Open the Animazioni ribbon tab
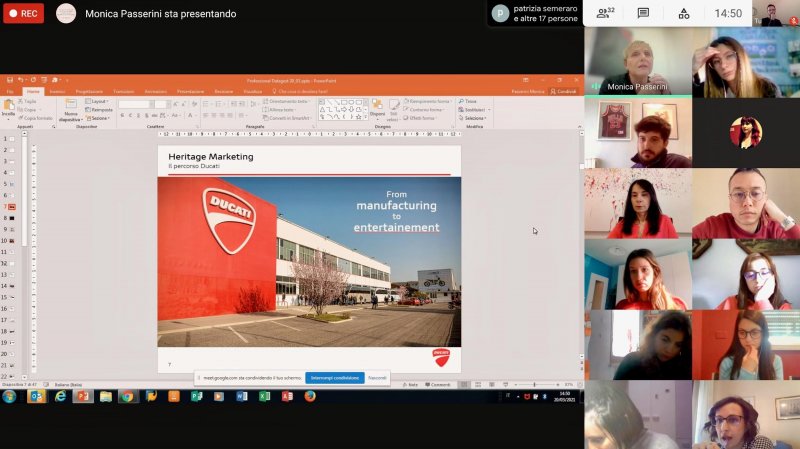Viewport: 800px width, 449px height. [156, 91]
